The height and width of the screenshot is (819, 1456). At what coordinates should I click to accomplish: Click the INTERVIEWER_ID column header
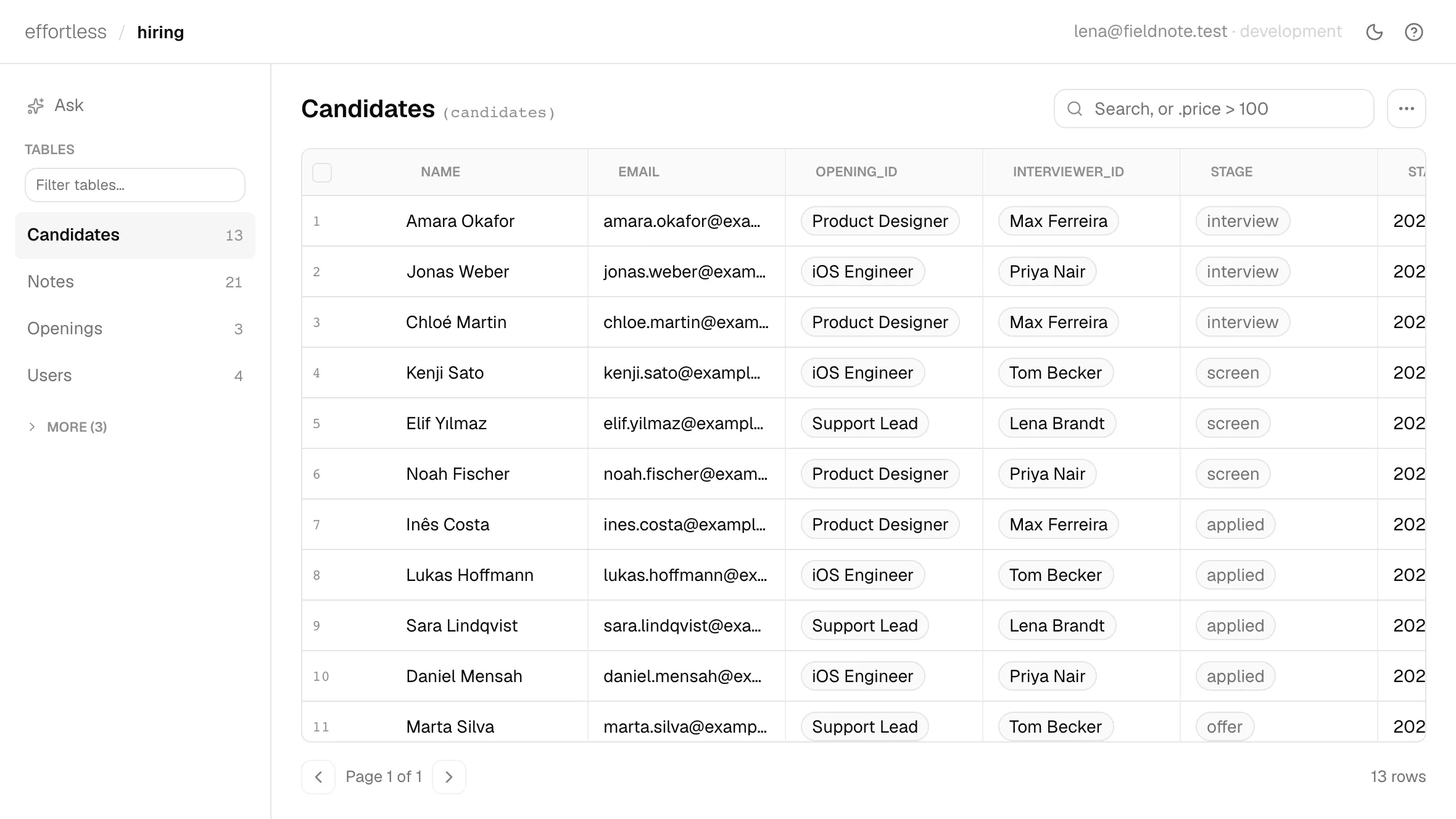1069,172
